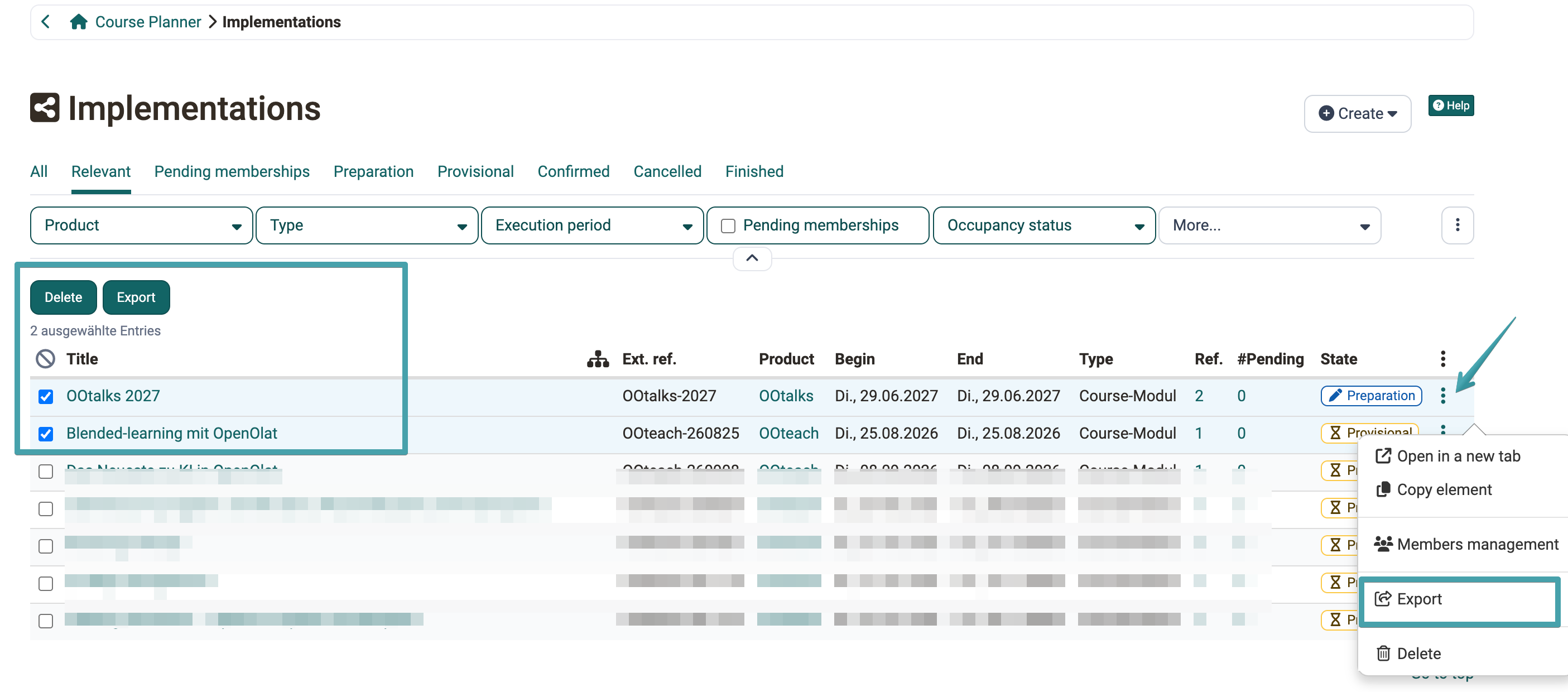Switch to the Provisional tab
This screenshot has height=692, width=1568.
point(475,172)
